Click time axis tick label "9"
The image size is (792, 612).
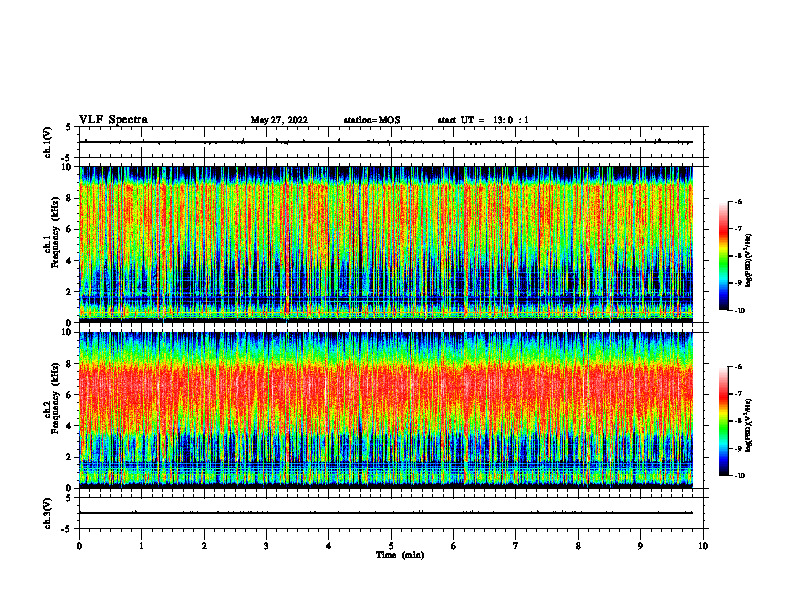click(x=640, y=546)
